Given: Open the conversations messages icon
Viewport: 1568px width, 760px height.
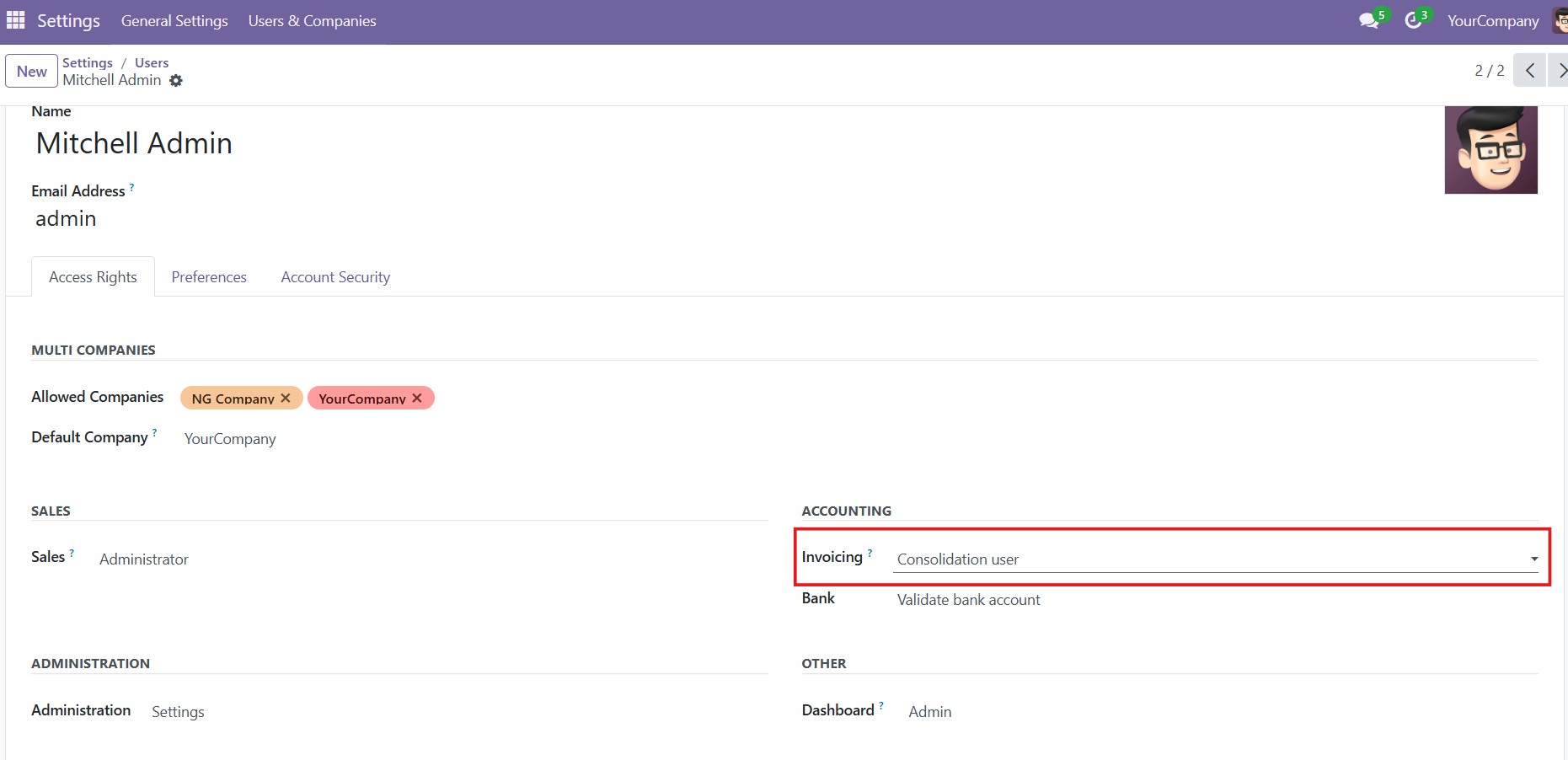Looking at the screenshot, I should coord(1368,21).
